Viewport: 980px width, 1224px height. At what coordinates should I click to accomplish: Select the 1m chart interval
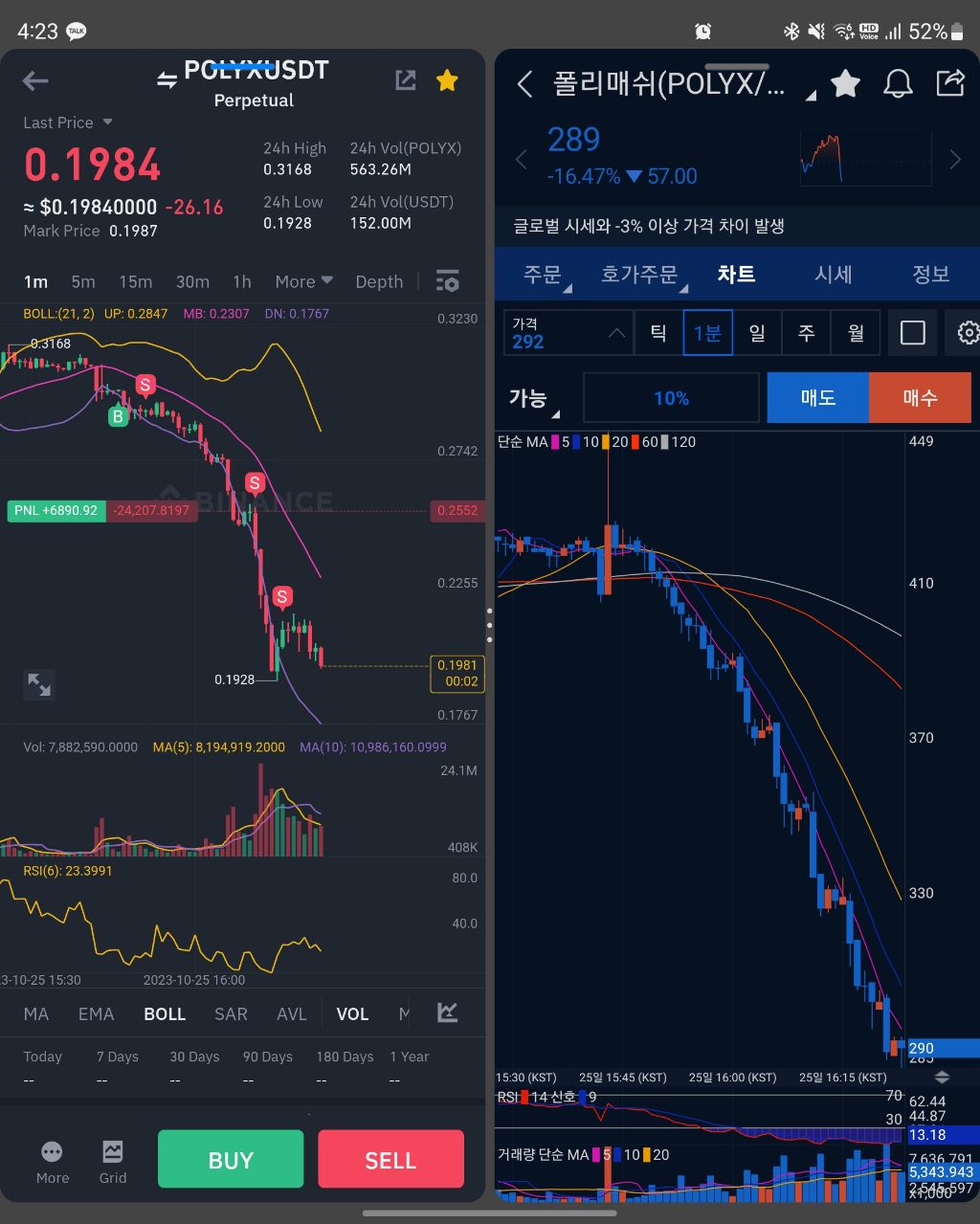point(35,281)
